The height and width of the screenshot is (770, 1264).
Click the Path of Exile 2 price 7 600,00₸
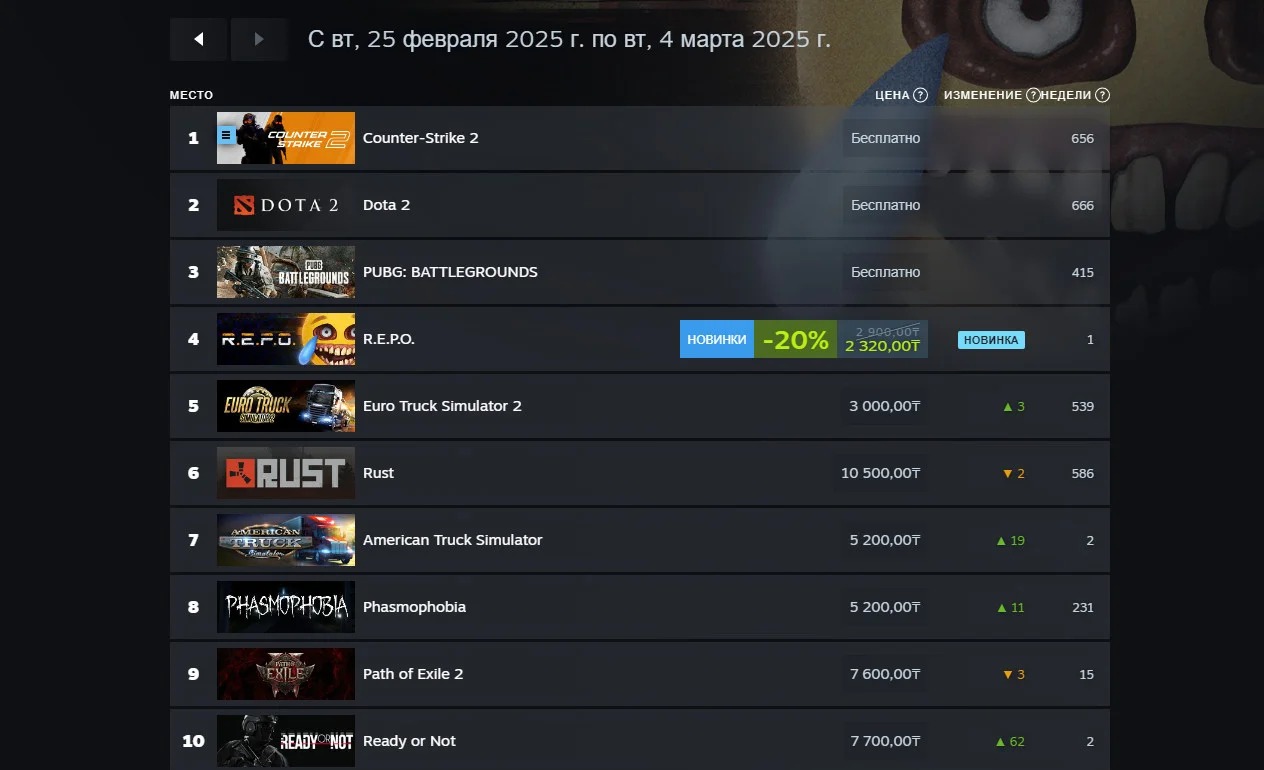pos(885,674)
